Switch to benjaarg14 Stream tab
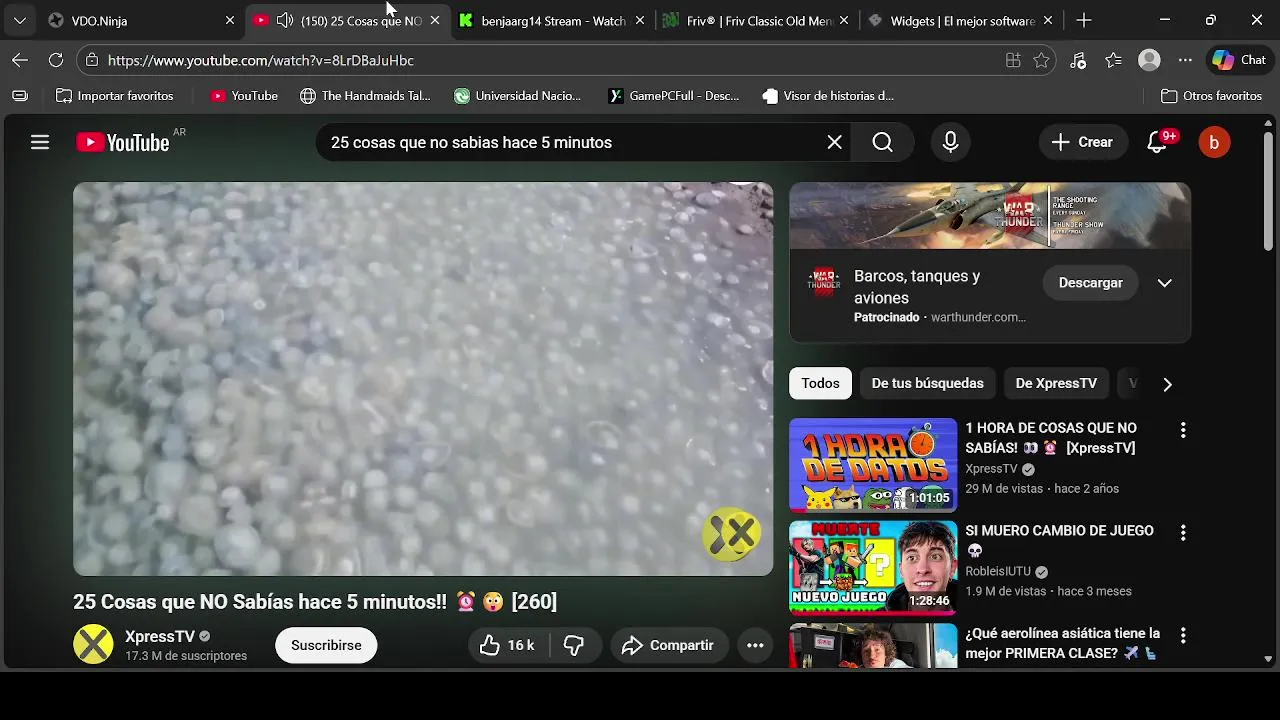The width and height of the screenshot is (1280, 720). tap(551, 20)
